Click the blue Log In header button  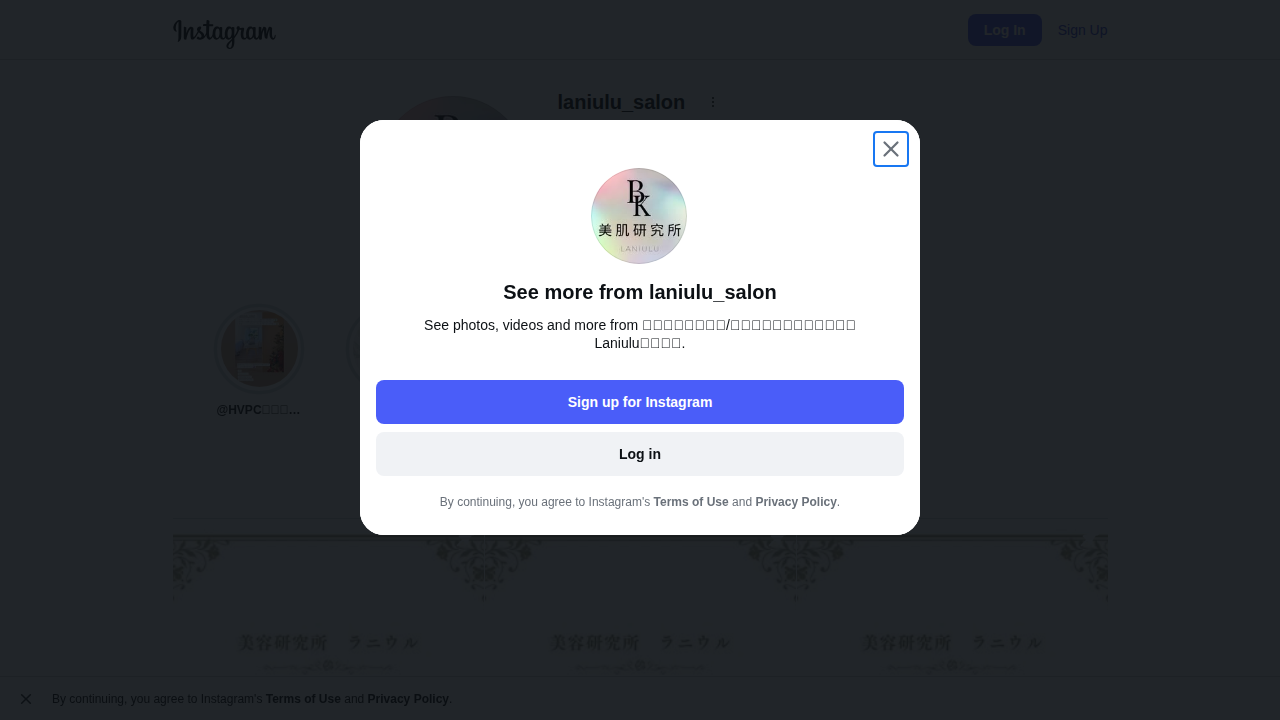point(1005,30)
